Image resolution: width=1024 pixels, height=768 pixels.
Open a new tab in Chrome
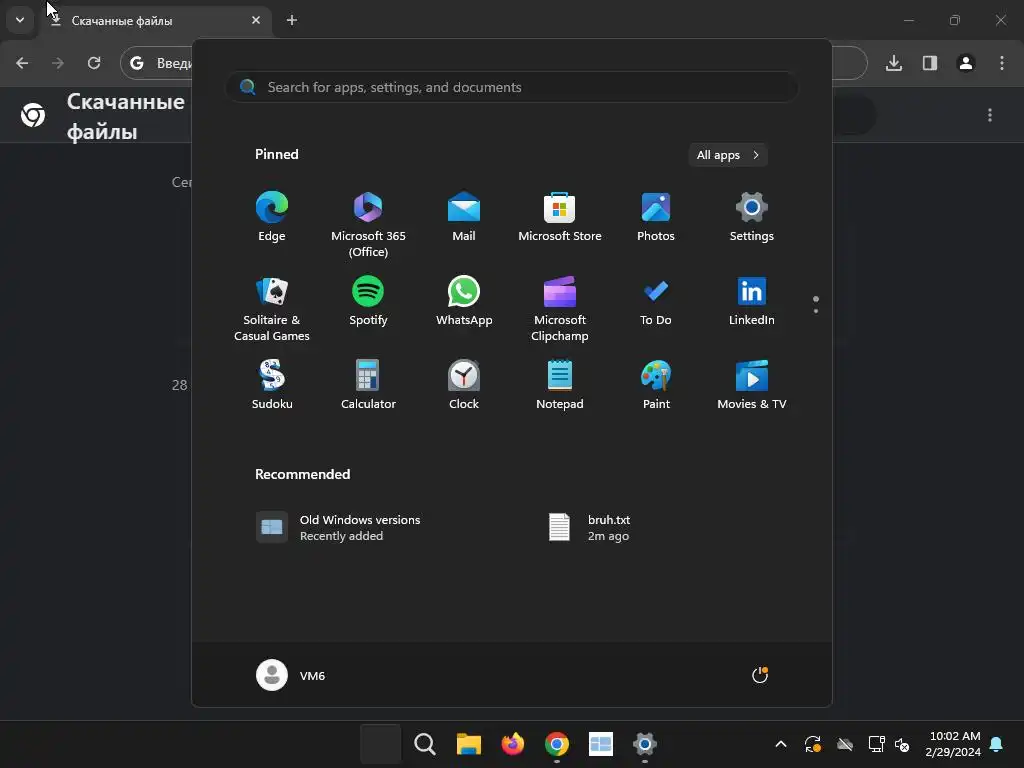tap(292, 20)
